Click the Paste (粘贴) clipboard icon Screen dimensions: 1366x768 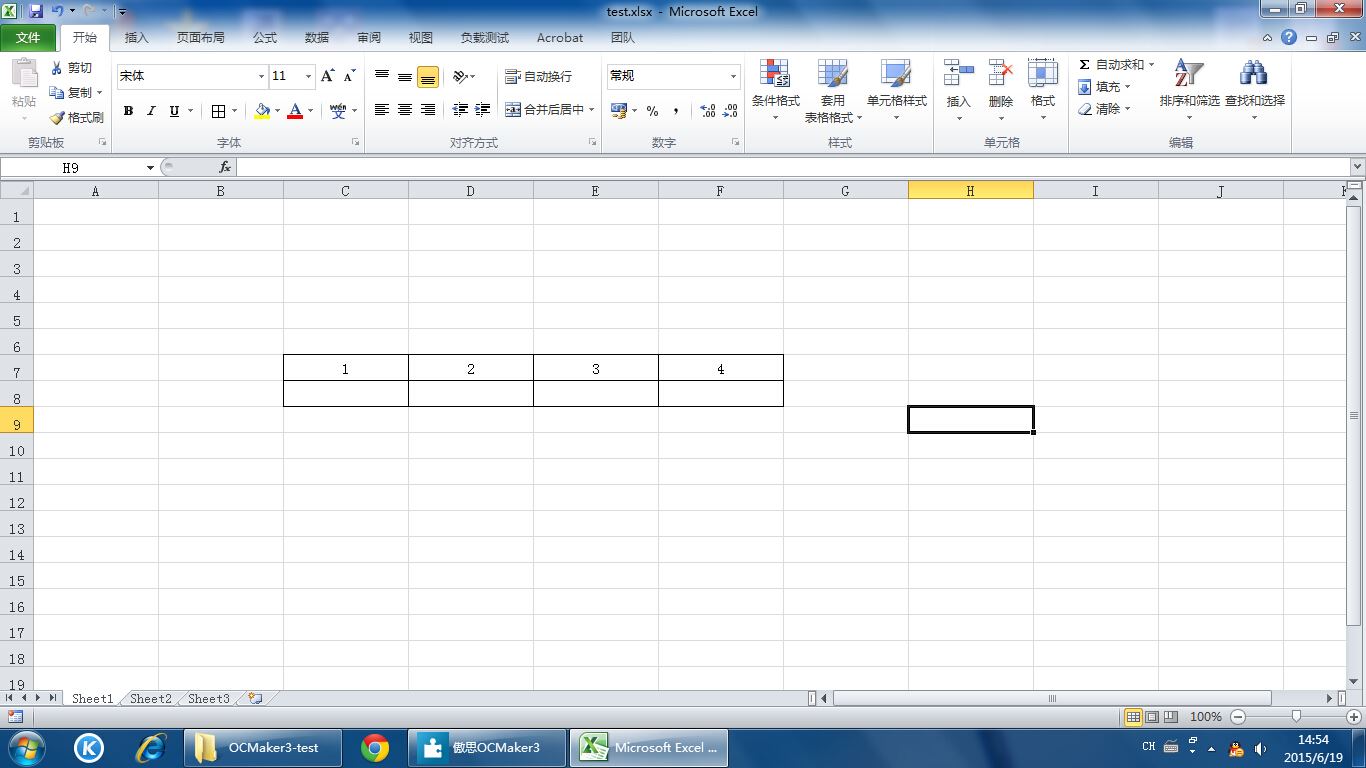click(x=23, y=73)
